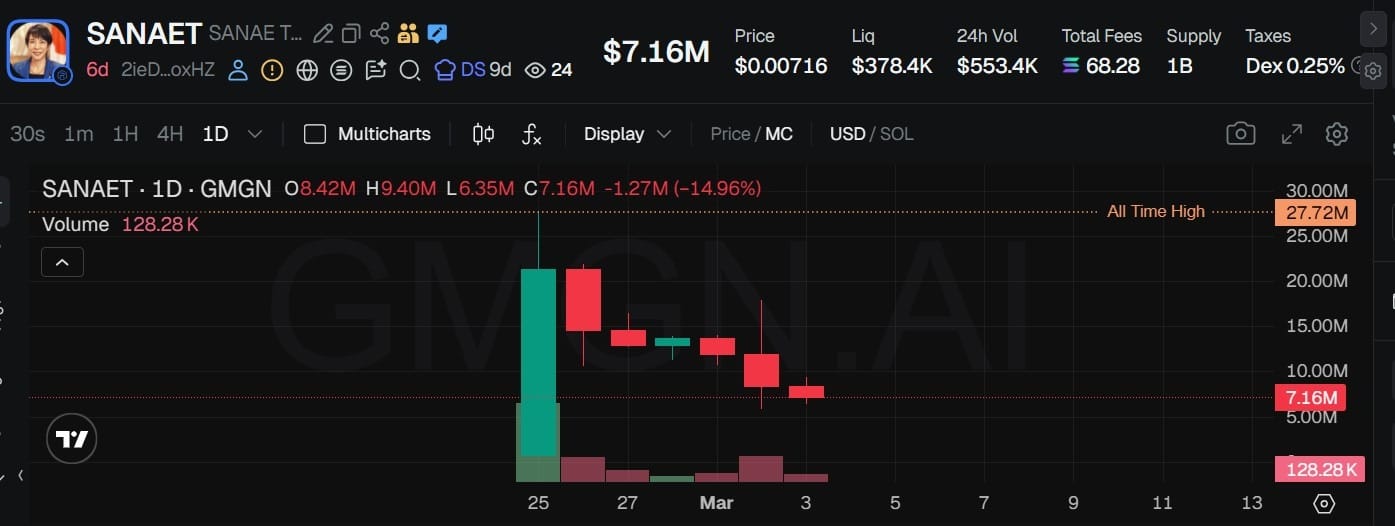Viewport: 1395px width, 526px height.
Task: Switch currency to SOL
Action: tap(896, 134)
